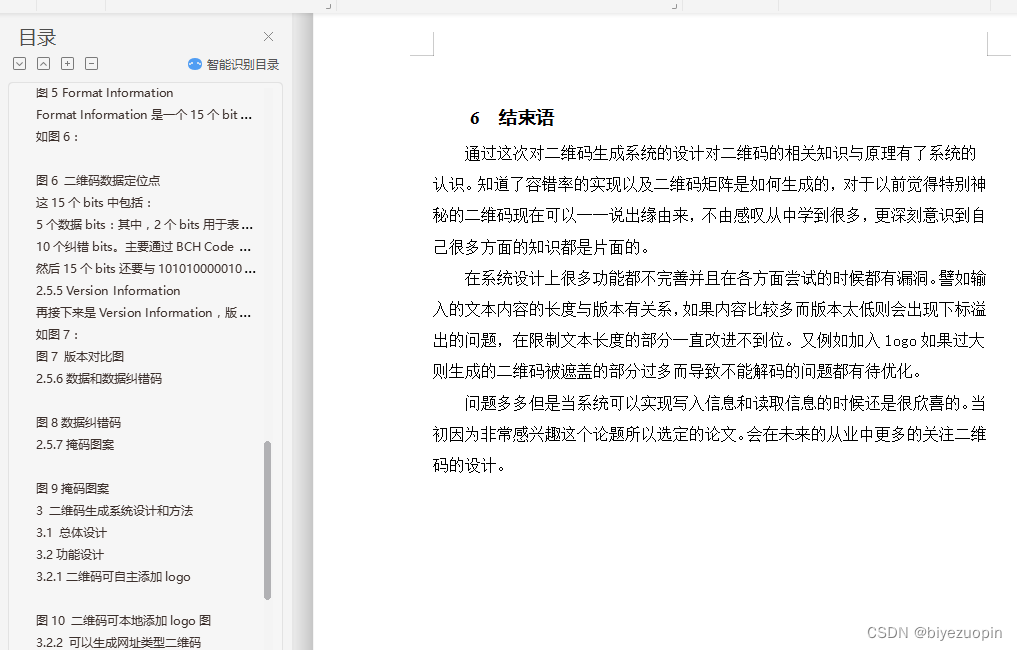
Task: Open 图 6 二维码数据定位点 entry
Action: (112, 180)
